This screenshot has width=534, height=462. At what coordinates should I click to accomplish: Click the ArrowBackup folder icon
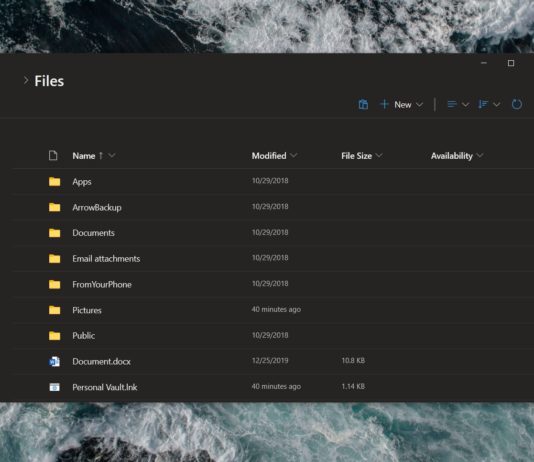pyautogui.click(x=54, y=207)
